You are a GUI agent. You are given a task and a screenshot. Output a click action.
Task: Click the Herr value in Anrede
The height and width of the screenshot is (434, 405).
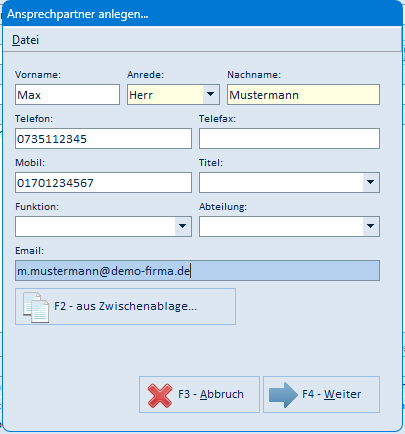[141, 95]
